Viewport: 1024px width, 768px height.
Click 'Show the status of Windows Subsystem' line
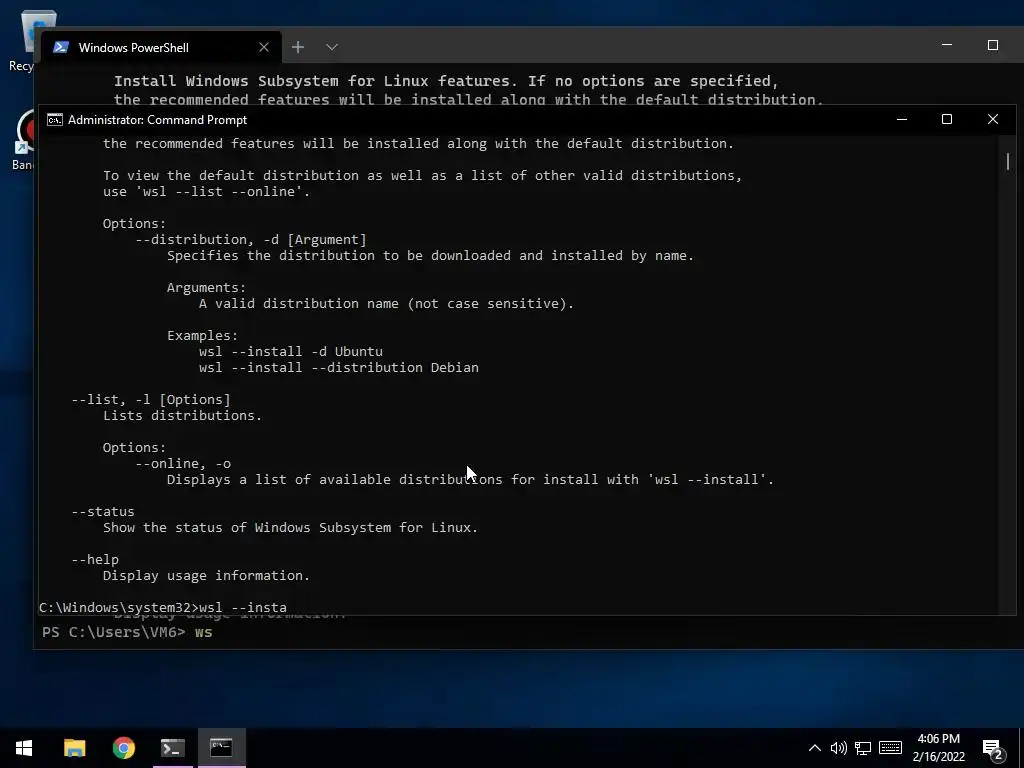tap(290, 528)
